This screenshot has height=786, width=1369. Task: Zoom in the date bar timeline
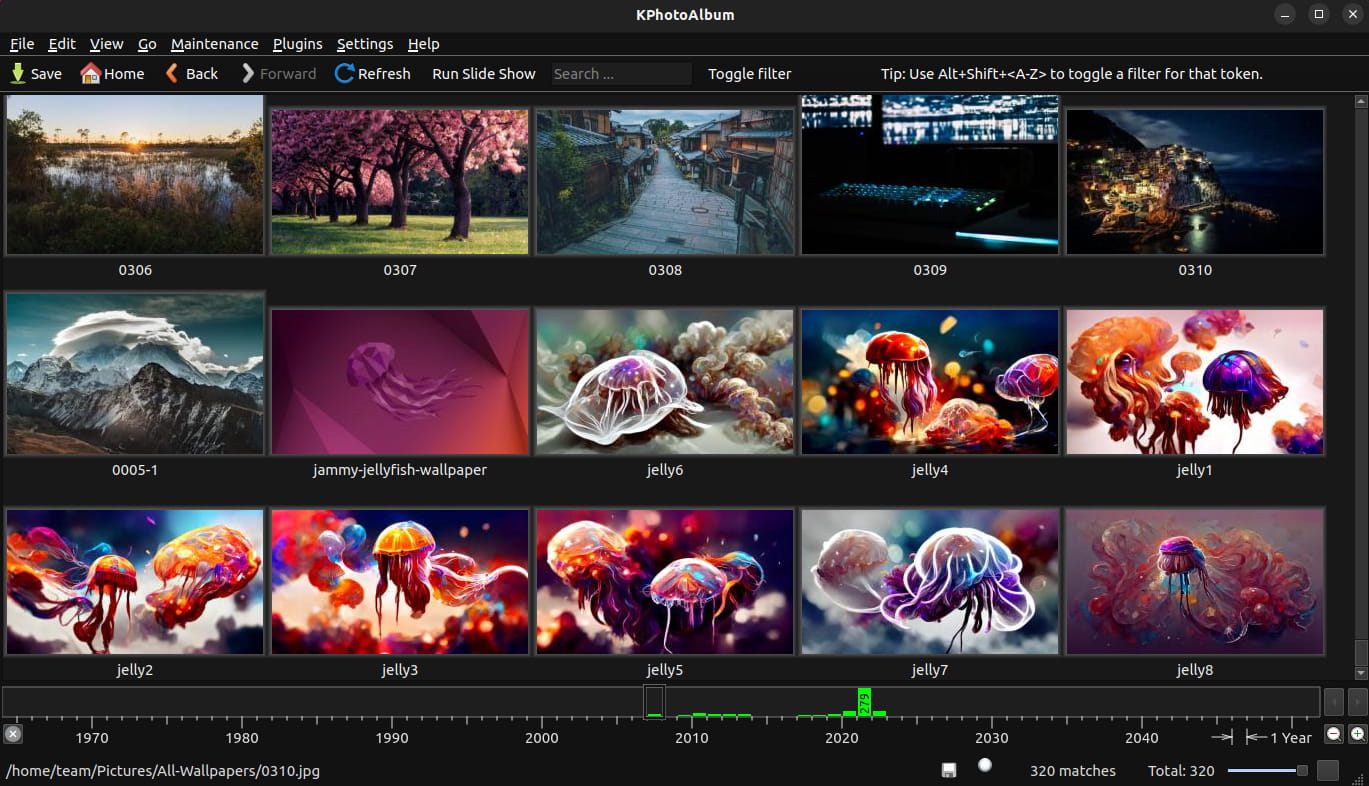(1358, 734)
